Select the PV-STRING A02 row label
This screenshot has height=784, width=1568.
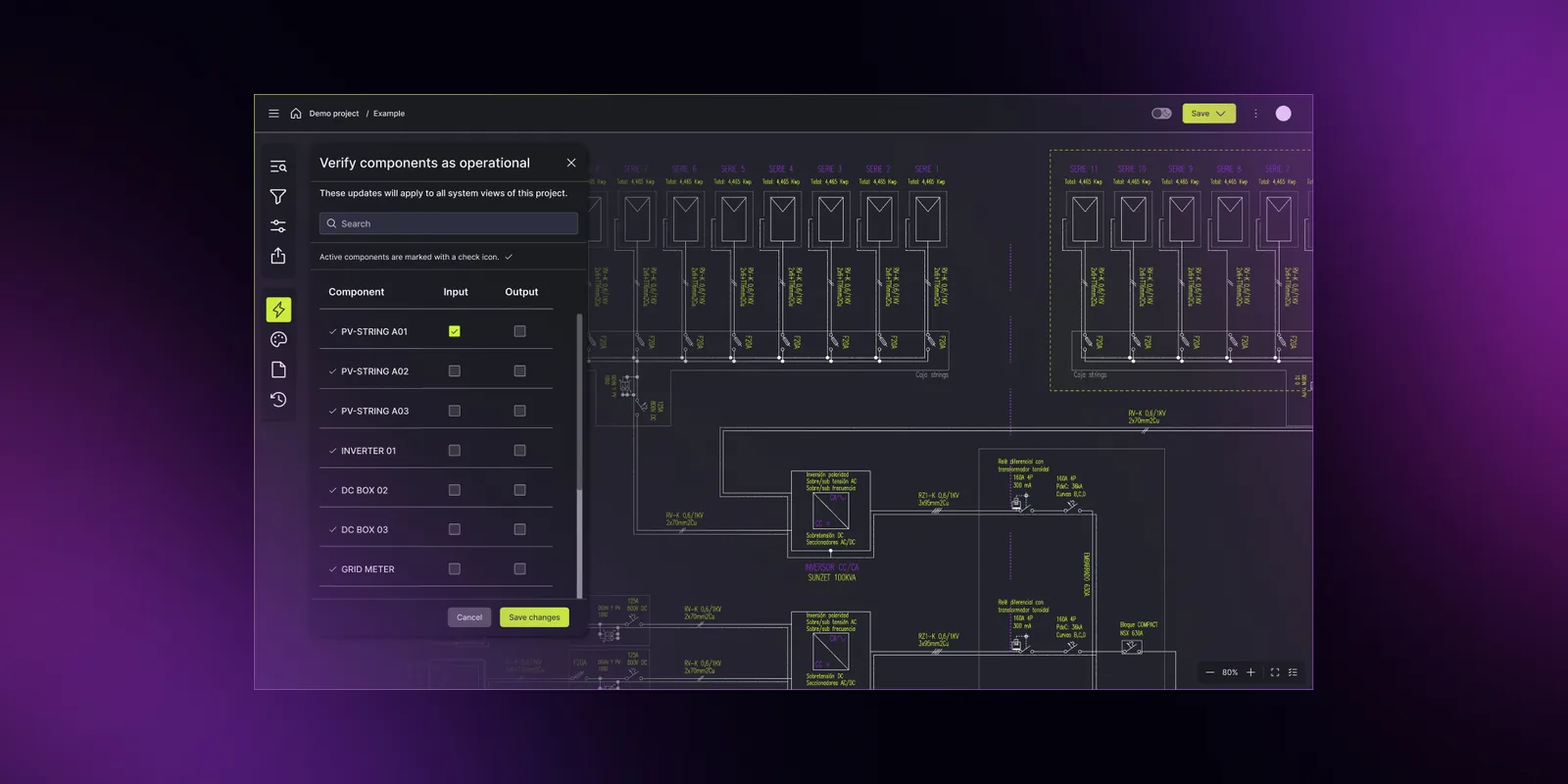tap(374, 371)
